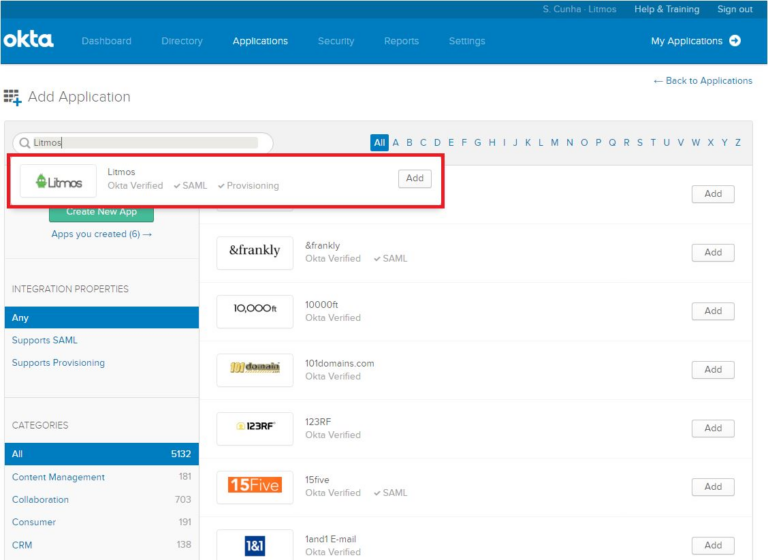The image size is (768, 560).
Task: Click the Add Application grid icon
Action: [x=13, y=97]
